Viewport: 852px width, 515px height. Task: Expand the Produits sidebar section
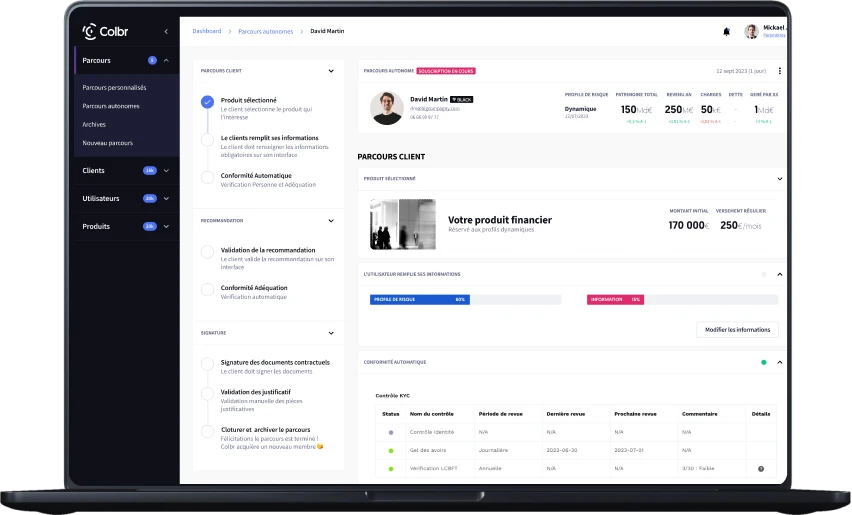(166, 226)
